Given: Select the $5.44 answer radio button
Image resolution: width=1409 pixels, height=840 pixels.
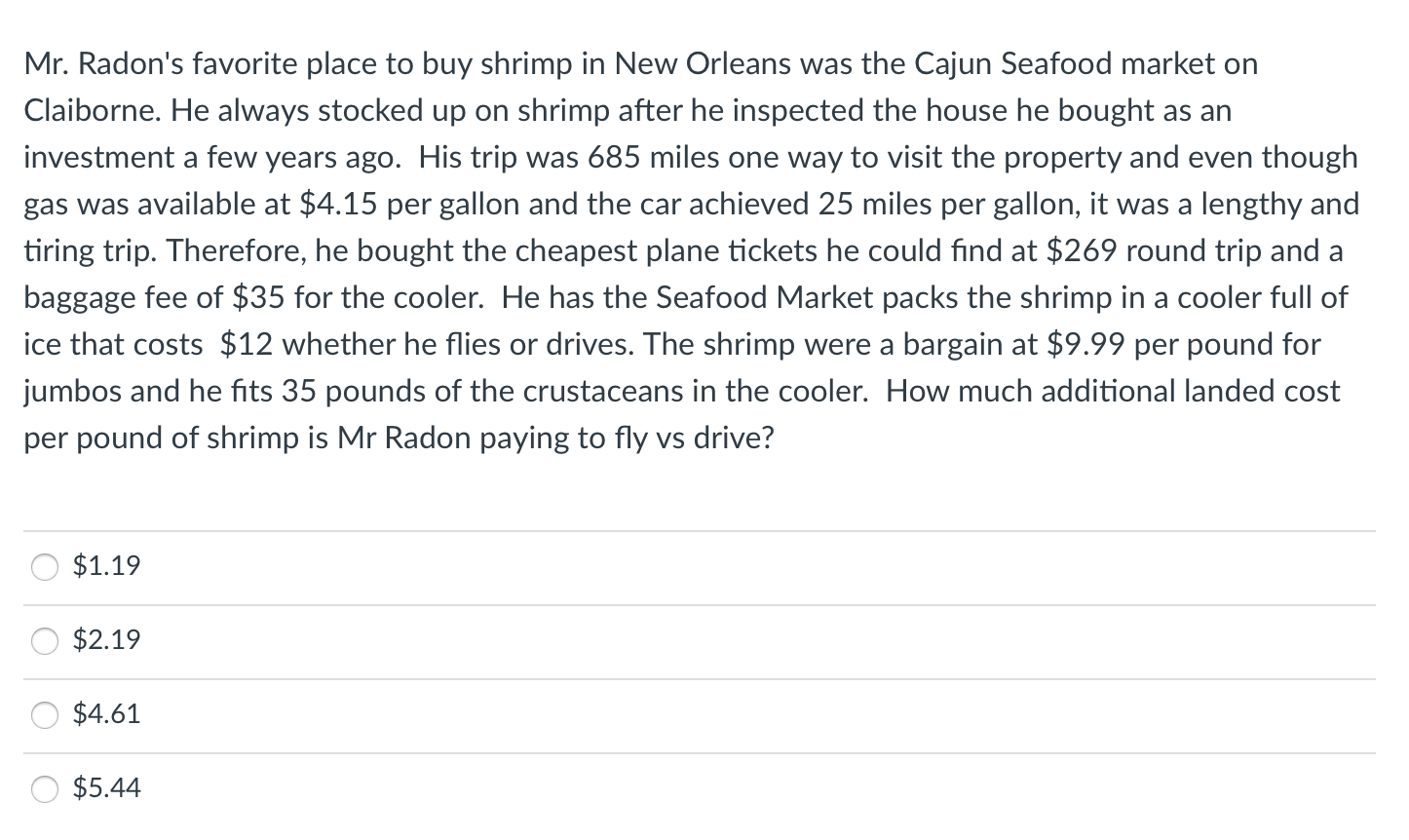Looking at the screenshot, I should click(x=44, y=789).
